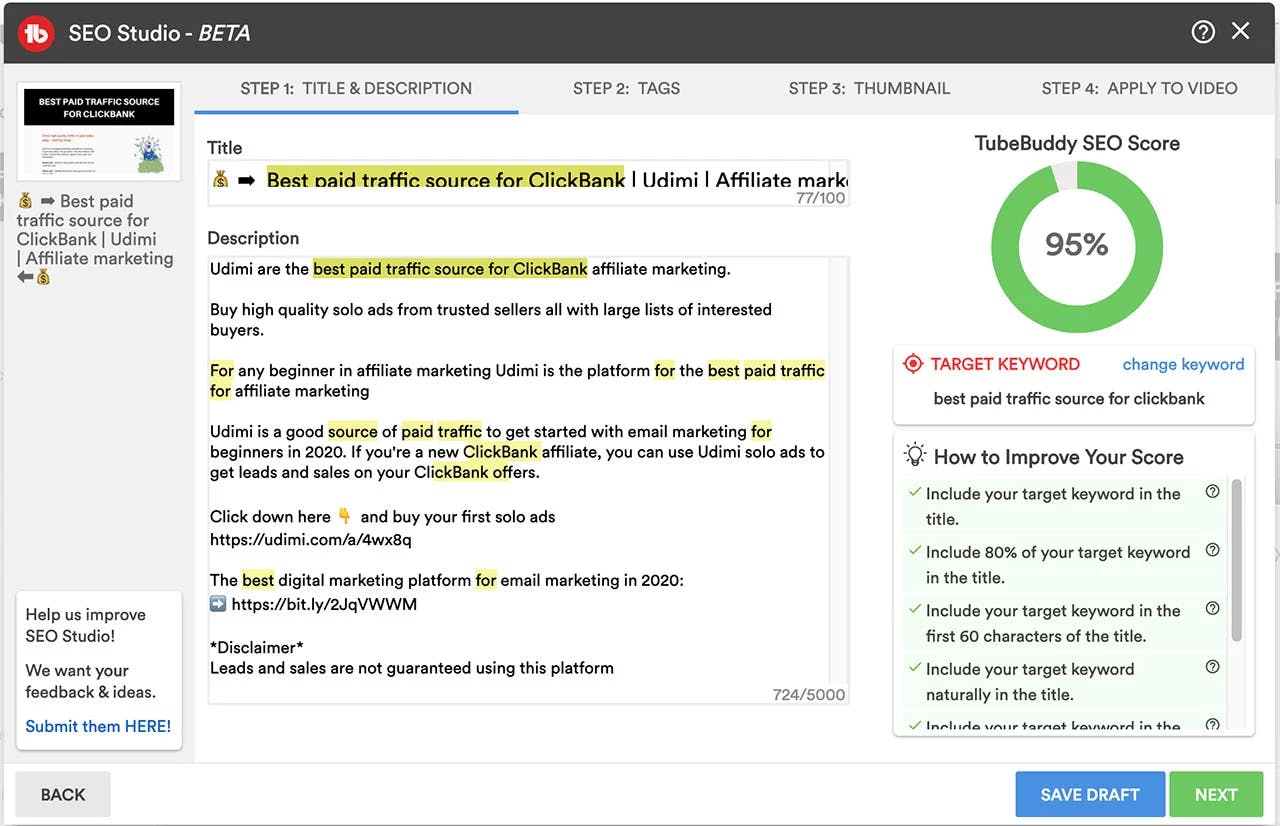Viewport: 1280px width, 826px height.
Task: Close the SEO Studio dialog
Action: coord(1241,31)
